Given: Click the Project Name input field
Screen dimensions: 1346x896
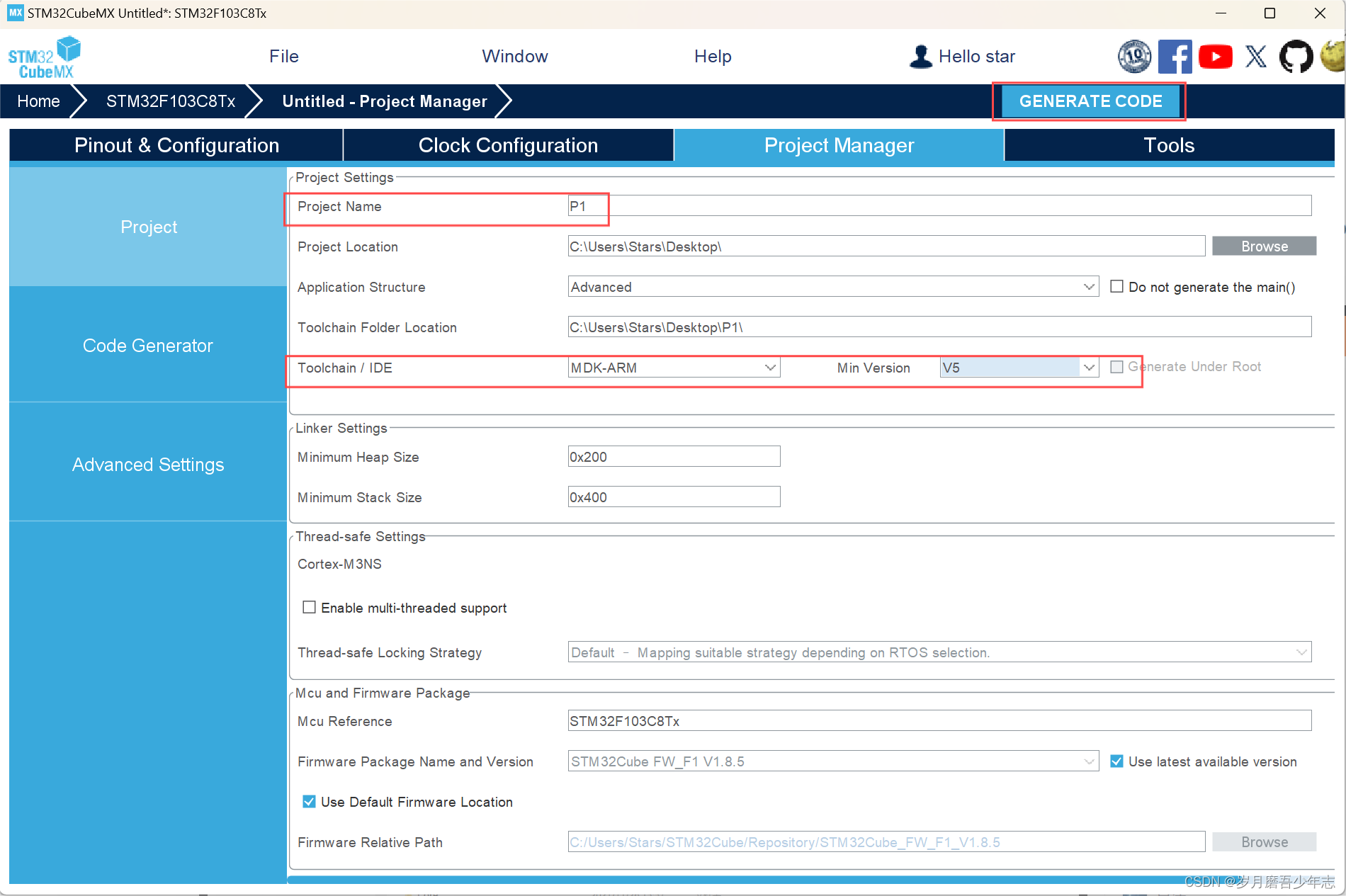Looking at the screenshot, I should (x=939, y=206).
